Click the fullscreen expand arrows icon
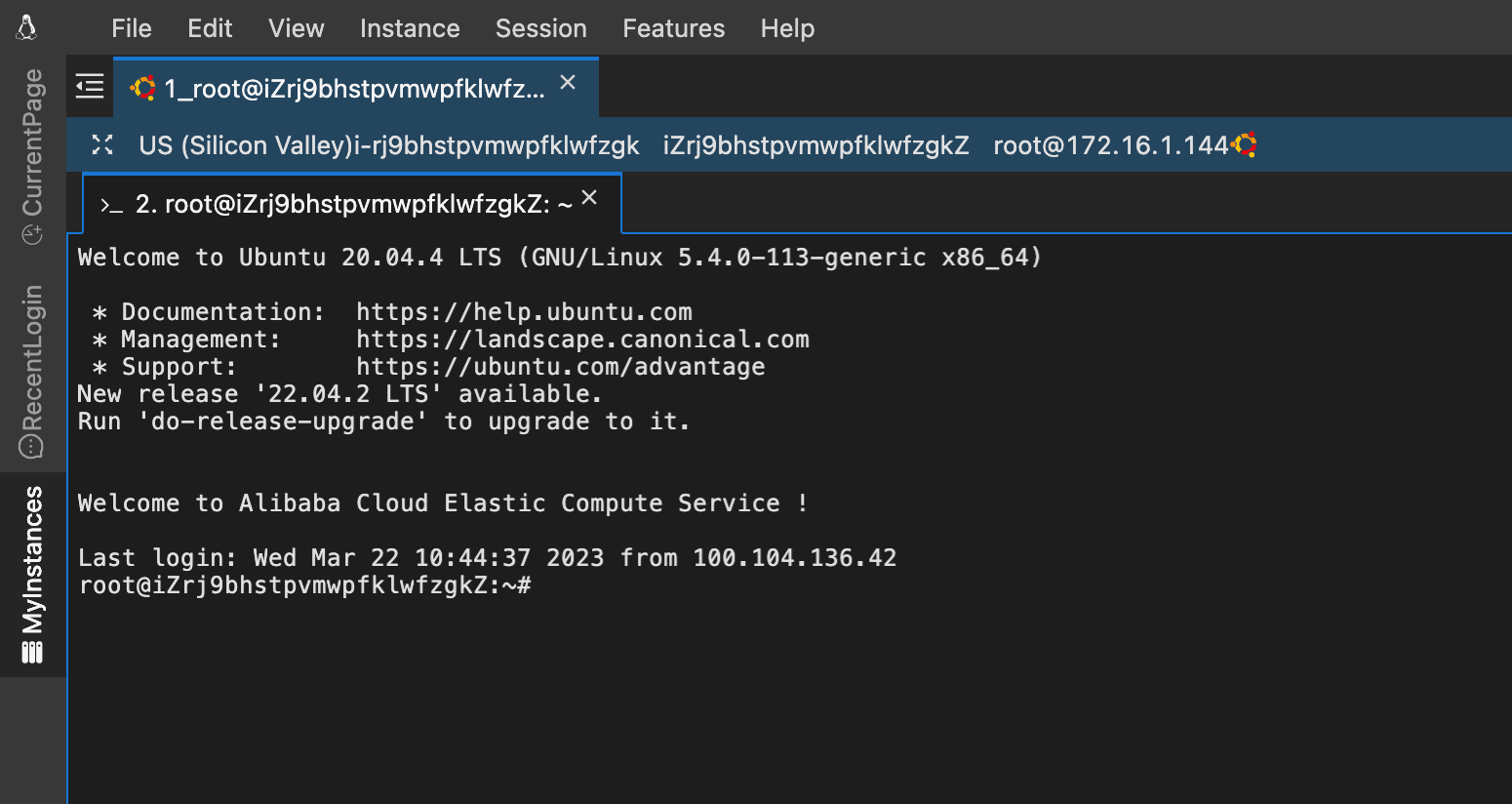This screenshot has height=804, width=1512. [102, 144]
